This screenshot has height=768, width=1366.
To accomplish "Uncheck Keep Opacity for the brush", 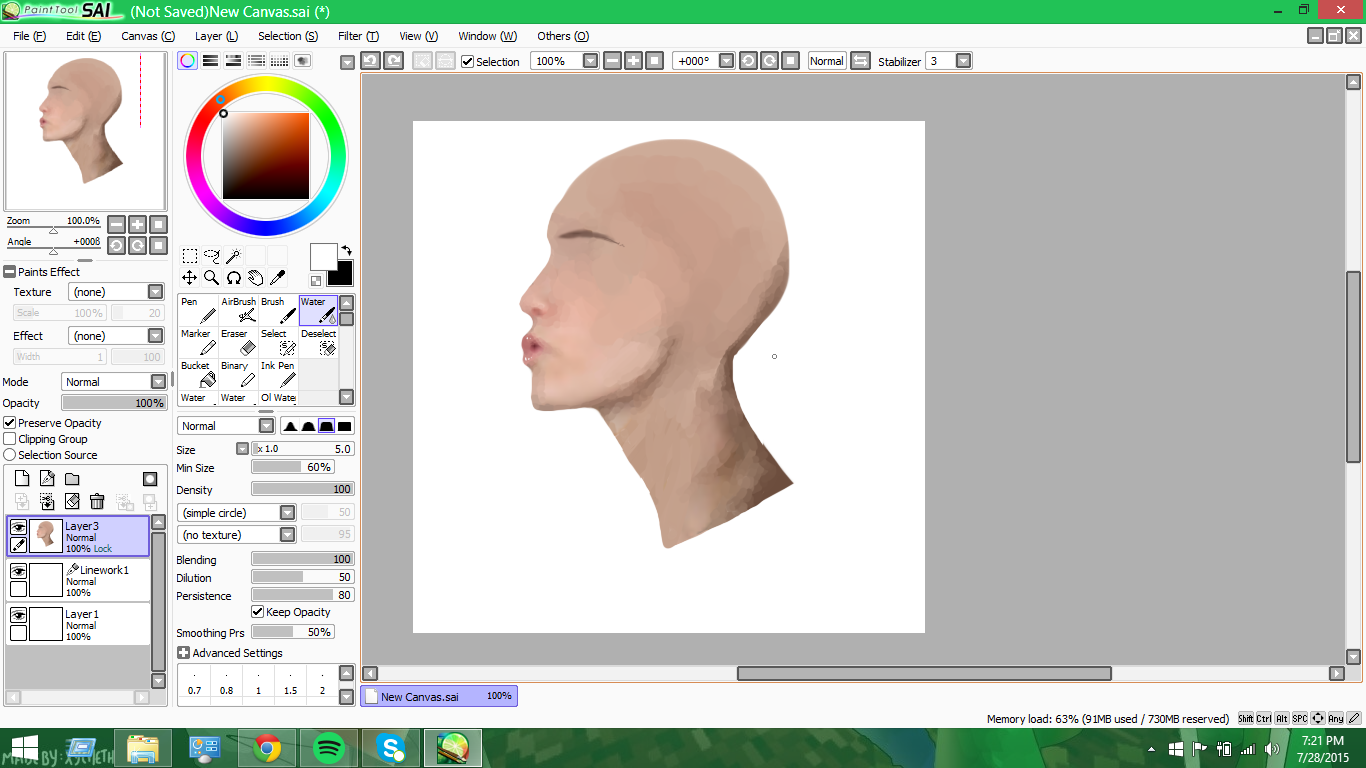I will [258, 612].
